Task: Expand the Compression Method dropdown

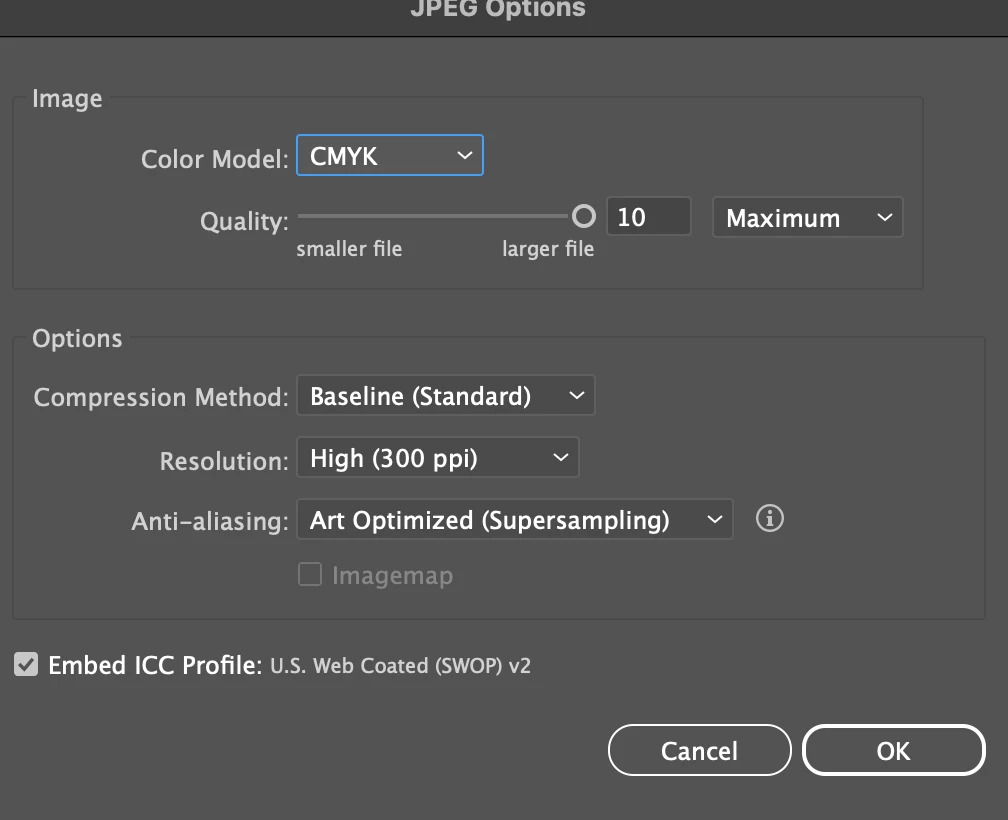Action: click(446, 395)
